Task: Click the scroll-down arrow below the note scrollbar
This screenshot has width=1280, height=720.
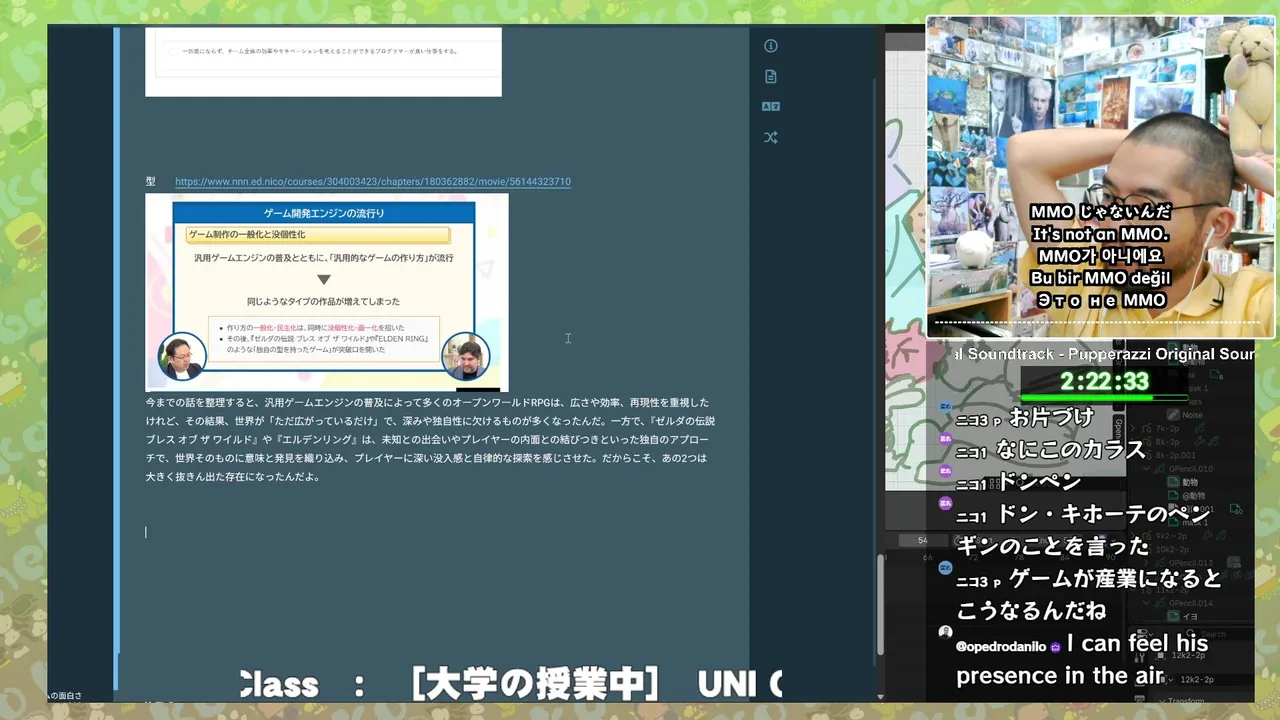Action: [880, 697]
